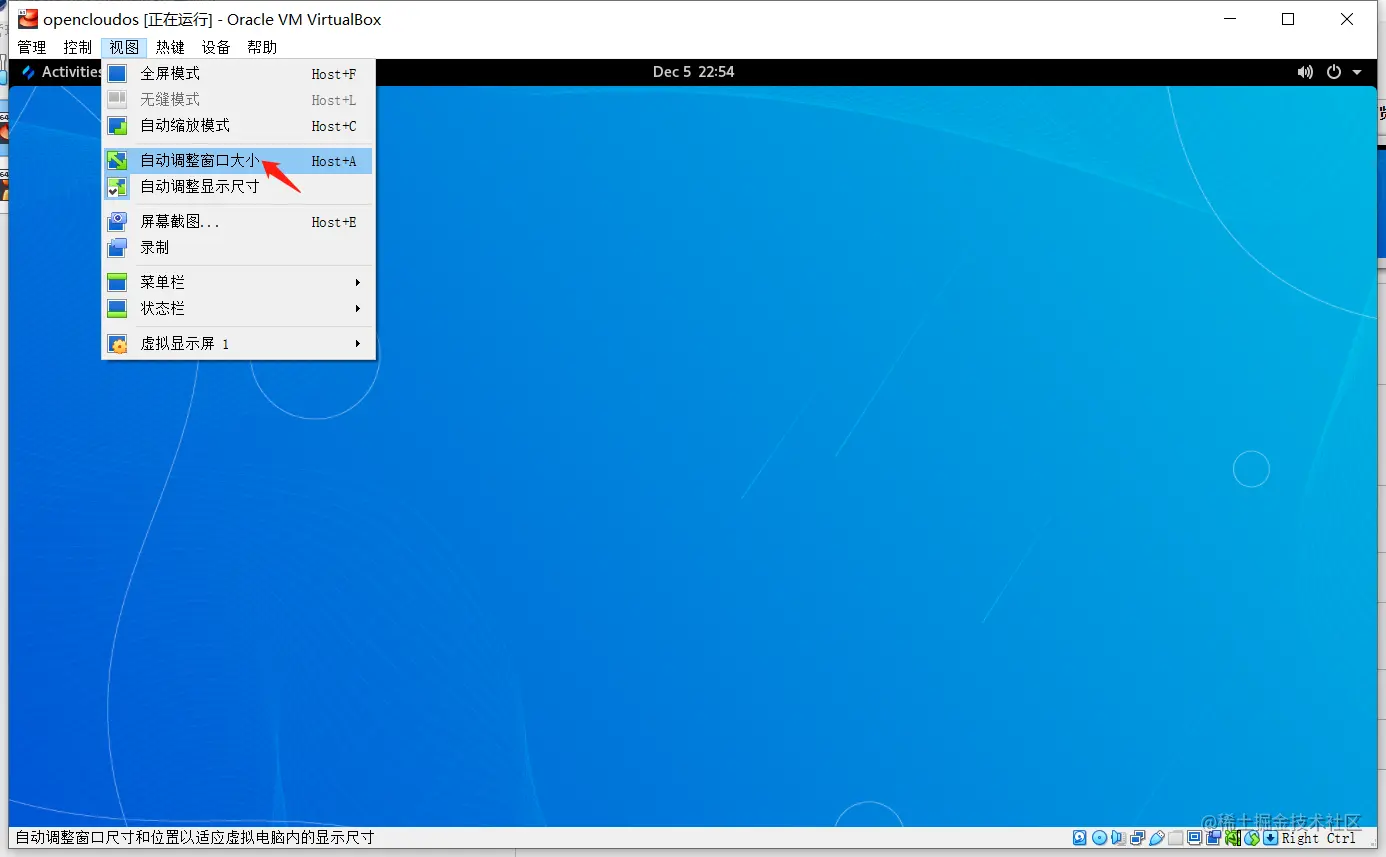
Task: Click the green CPU virtualization features icon
Action: [1233, 838]
